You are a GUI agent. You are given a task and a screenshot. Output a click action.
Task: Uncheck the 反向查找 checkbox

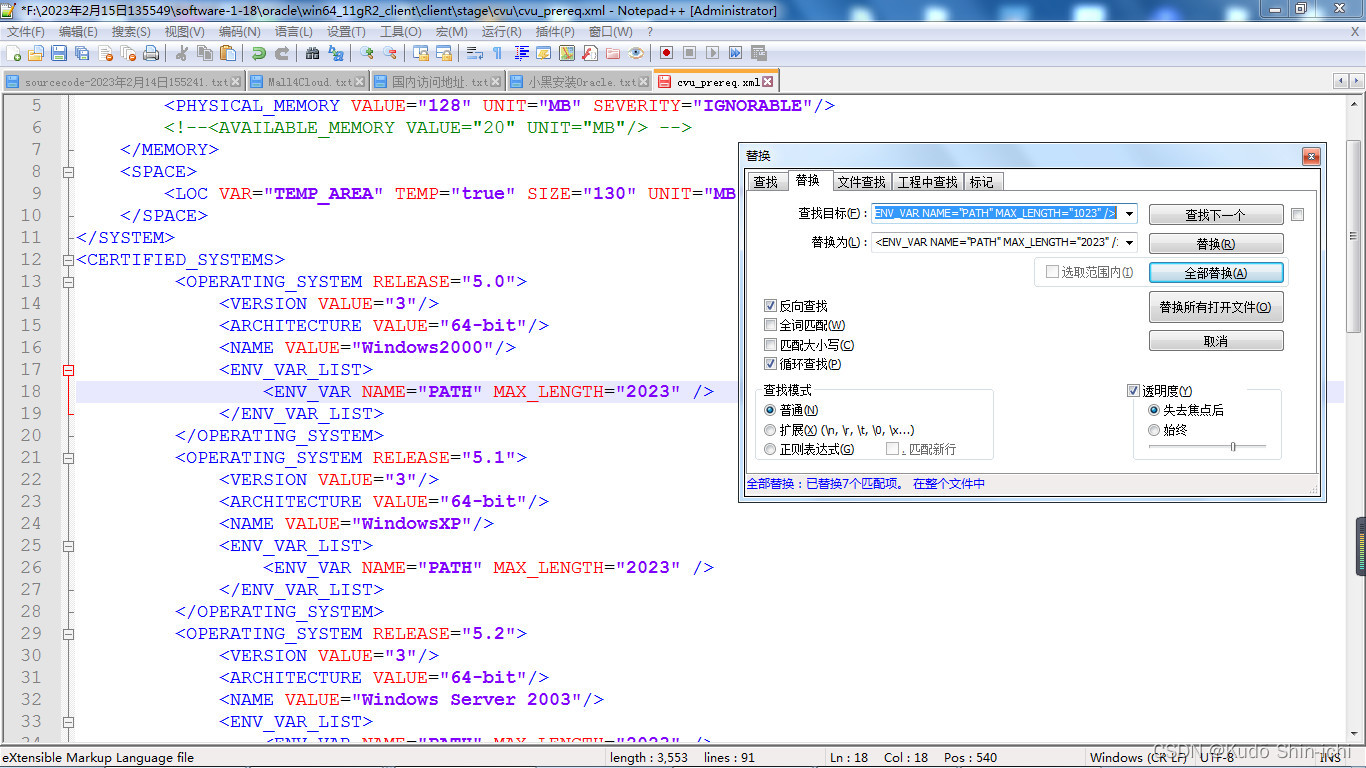click(x=770, y=306)
